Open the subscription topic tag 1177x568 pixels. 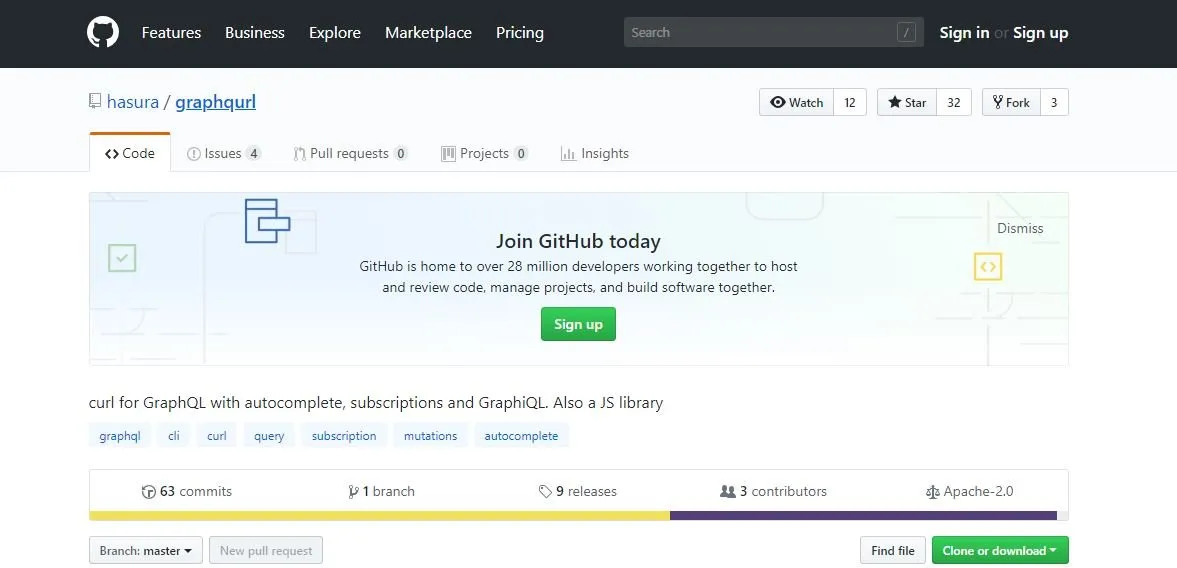[x=344, y=435]
